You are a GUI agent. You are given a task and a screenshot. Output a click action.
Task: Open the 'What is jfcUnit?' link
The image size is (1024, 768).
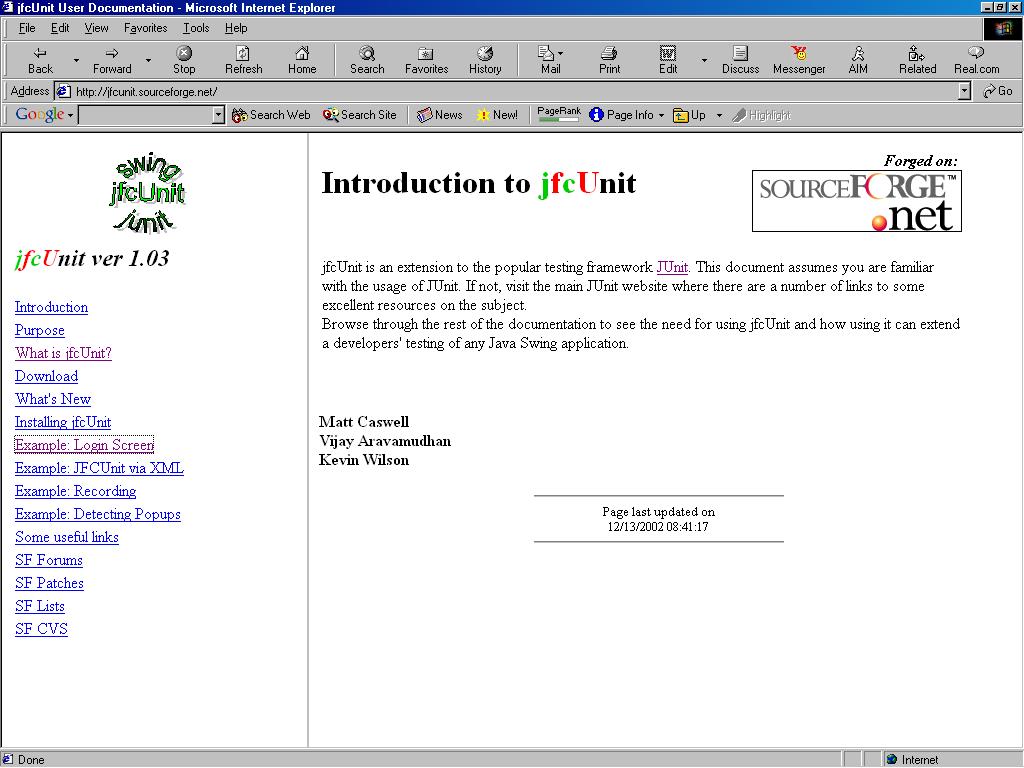tap(63, 353)
